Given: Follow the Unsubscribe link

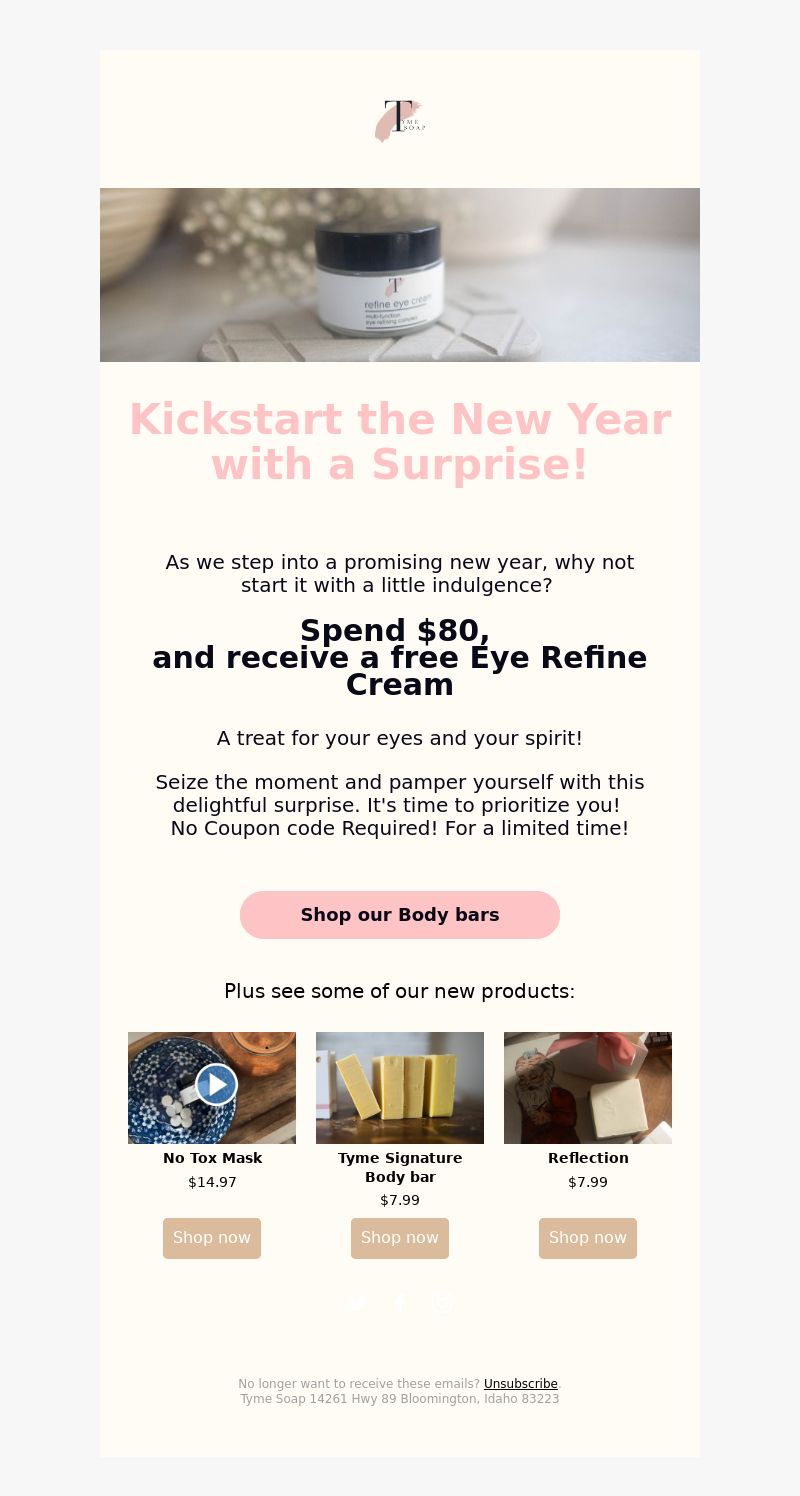Looking at the screenshot, I should pos(521,1384).
